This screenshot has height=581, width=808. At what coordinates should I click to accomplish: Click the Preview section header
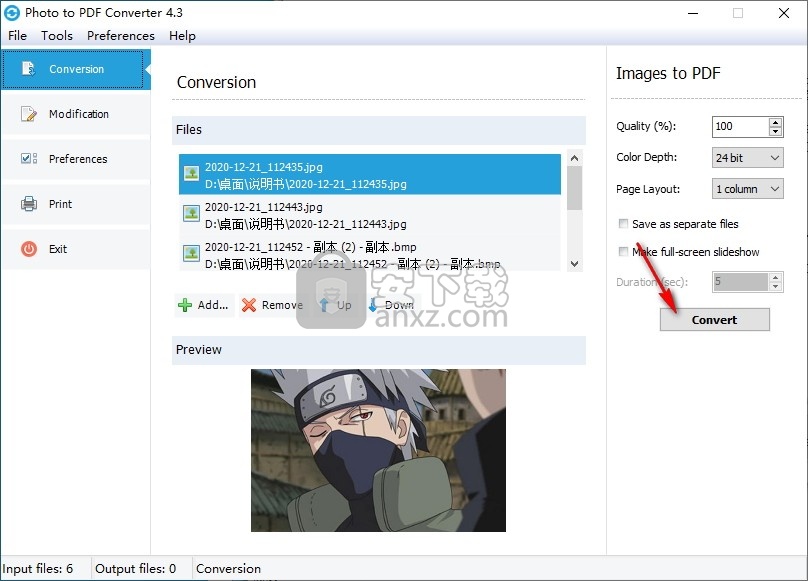click(x=379, y=350)
